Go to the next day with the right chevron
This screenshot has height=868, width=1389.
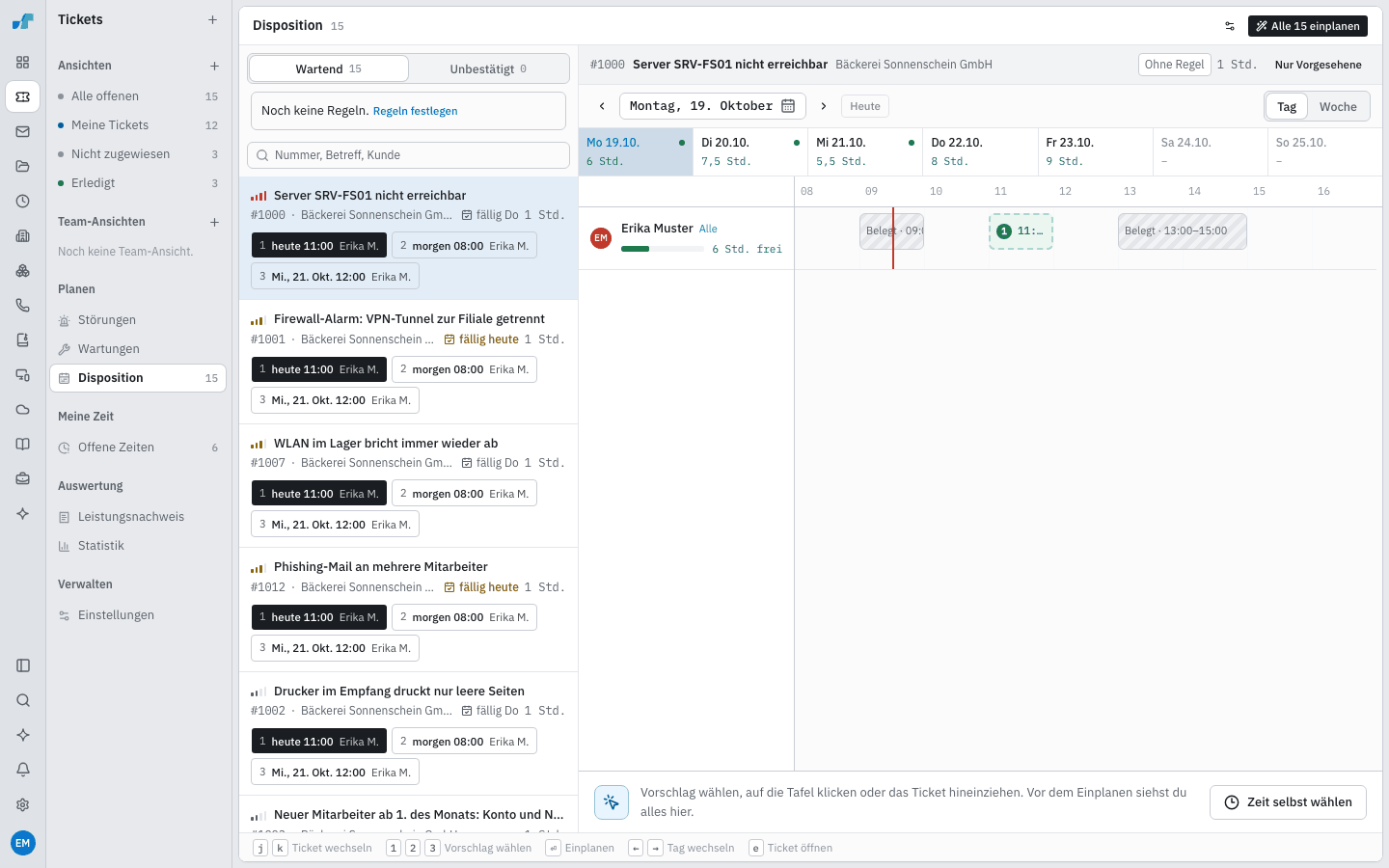click(824, 106)
